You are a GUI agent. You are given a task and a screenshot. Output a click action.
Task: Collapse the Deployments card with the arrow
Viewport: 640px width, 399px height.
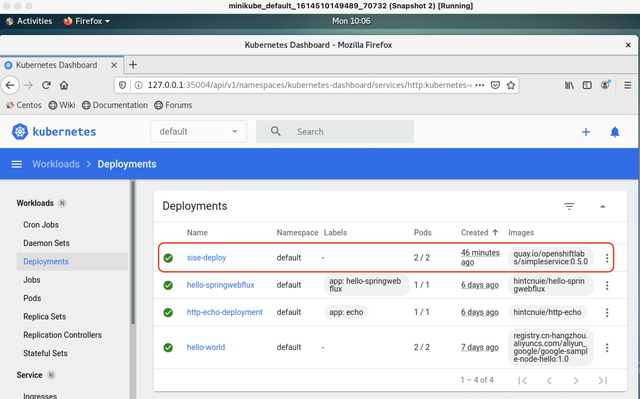[602, 206]
